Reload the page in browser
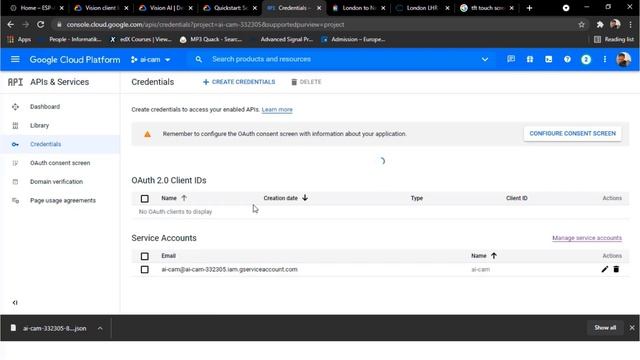640x360 pixels. [40, 24]
